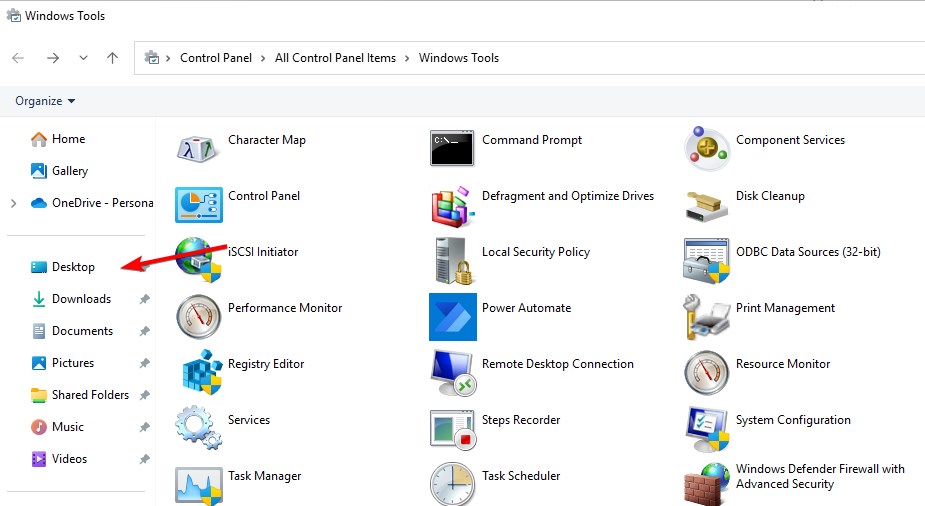
Task: Open the Control Panel icon in list
Action: pyautogui.click(x=199, y=205)
